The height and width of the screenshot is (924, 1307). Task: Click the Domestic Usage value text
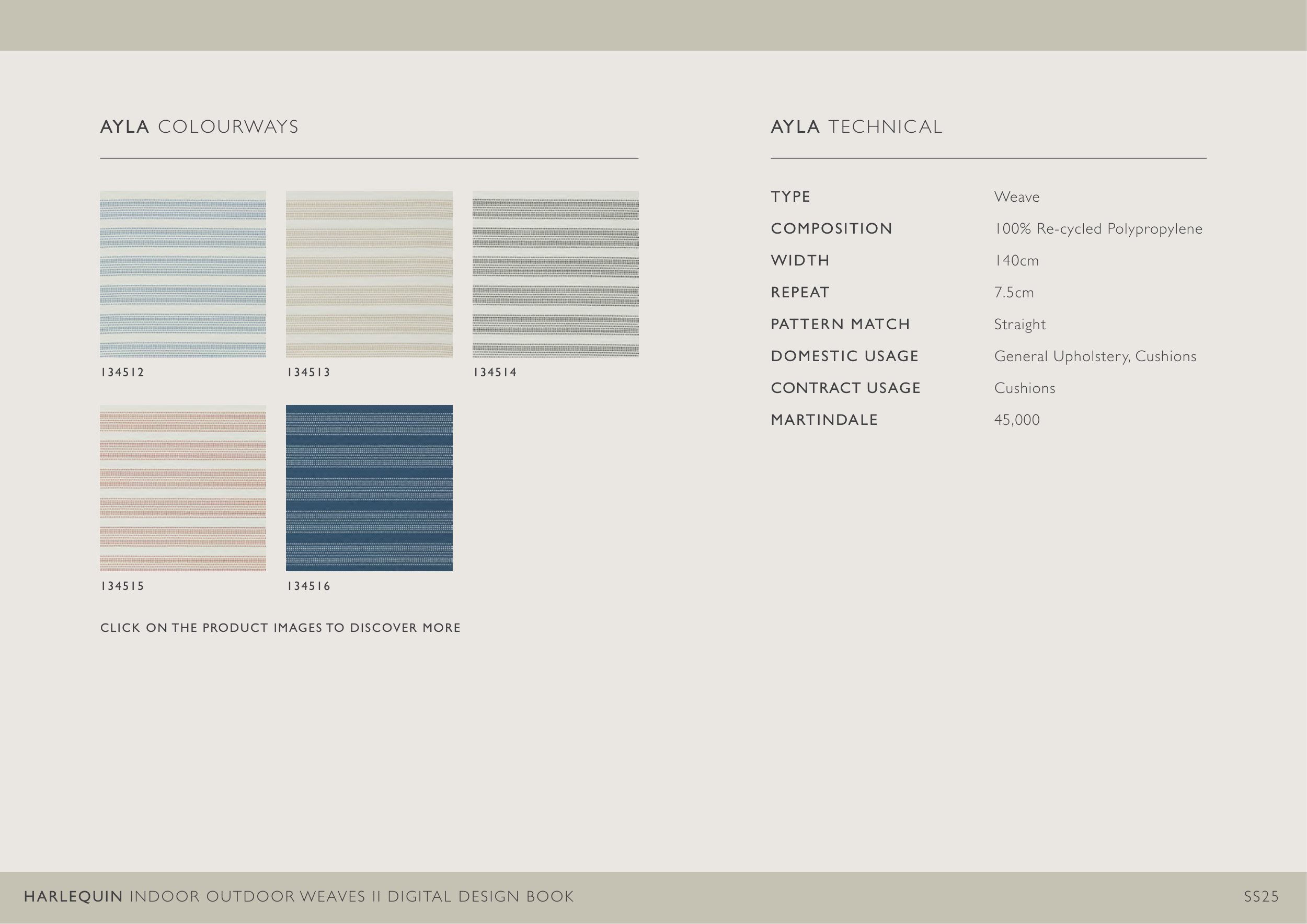pos(1095,356)
